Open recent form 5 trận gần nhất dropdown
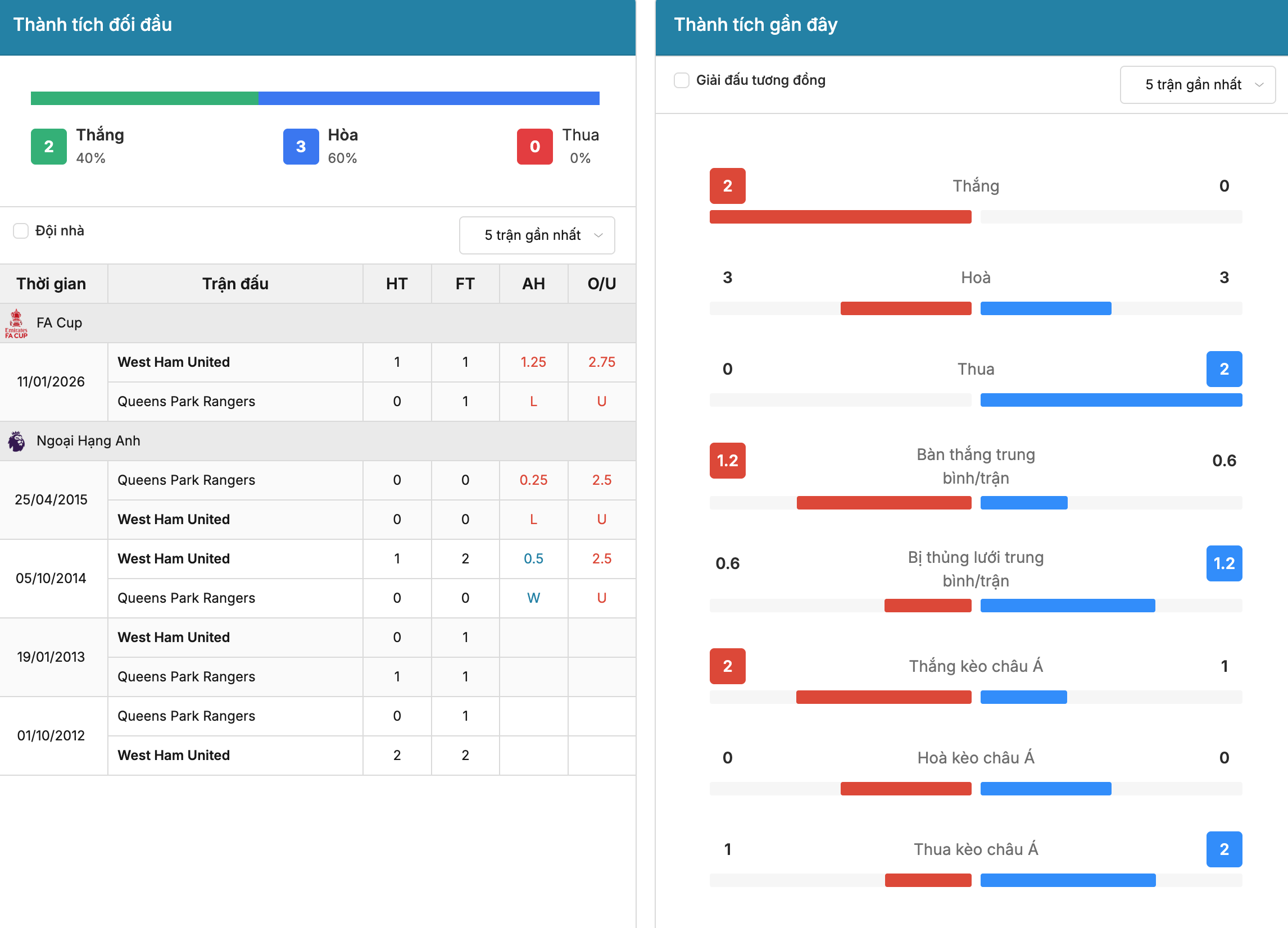This screenshot has width=1288, height=928. [x=1197, y=85]
